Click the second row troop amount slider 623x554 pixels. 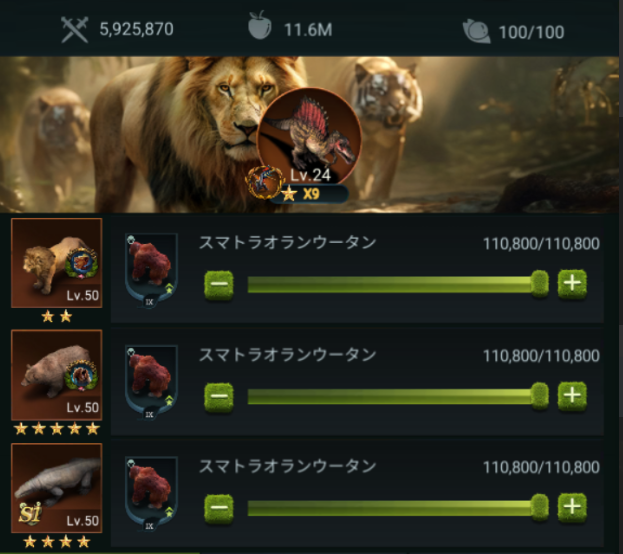pyautogui.click(x=398, y=397)
